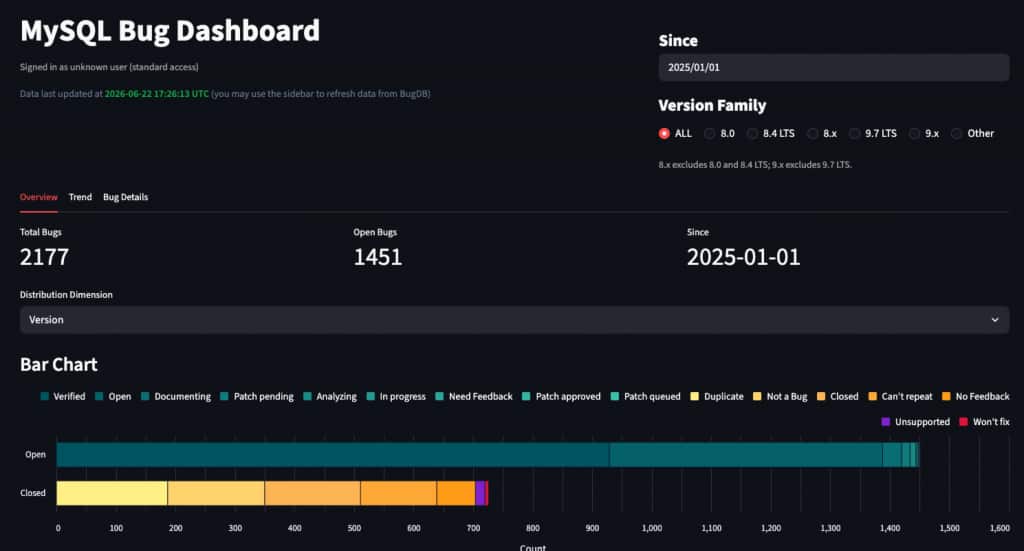
Task: Open the Distribution Dimension Version dropdown
Action: click(x=514, y=320)
